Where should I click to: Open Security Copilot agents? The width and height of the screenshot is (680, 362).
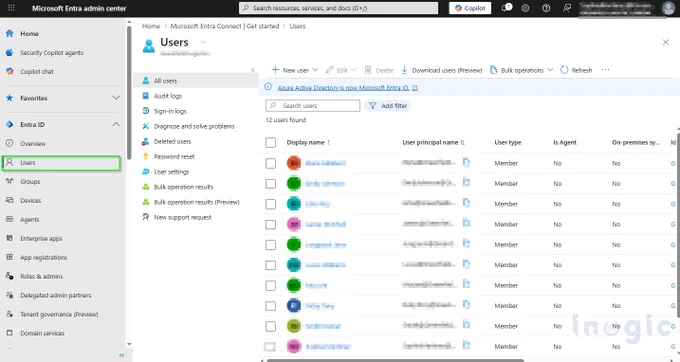[52, 52]
